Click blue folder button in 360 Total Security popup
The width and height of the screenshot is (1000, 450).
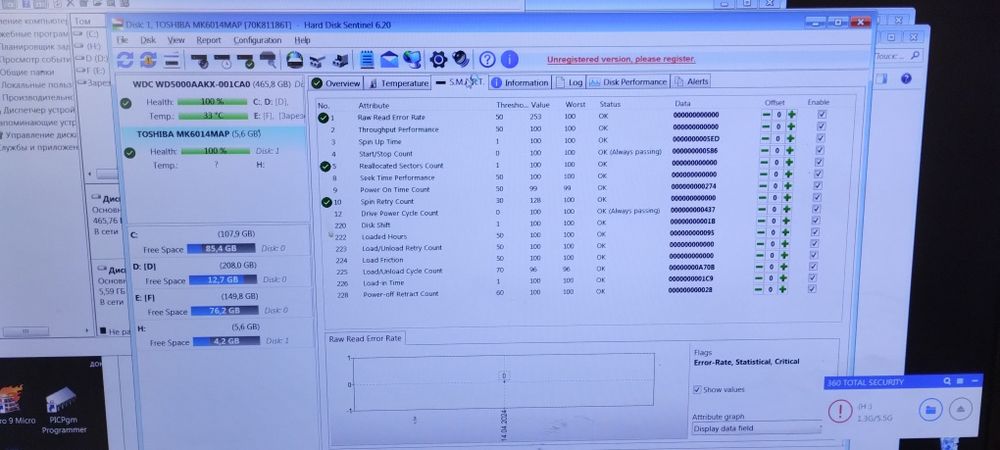tap(930, 410)
